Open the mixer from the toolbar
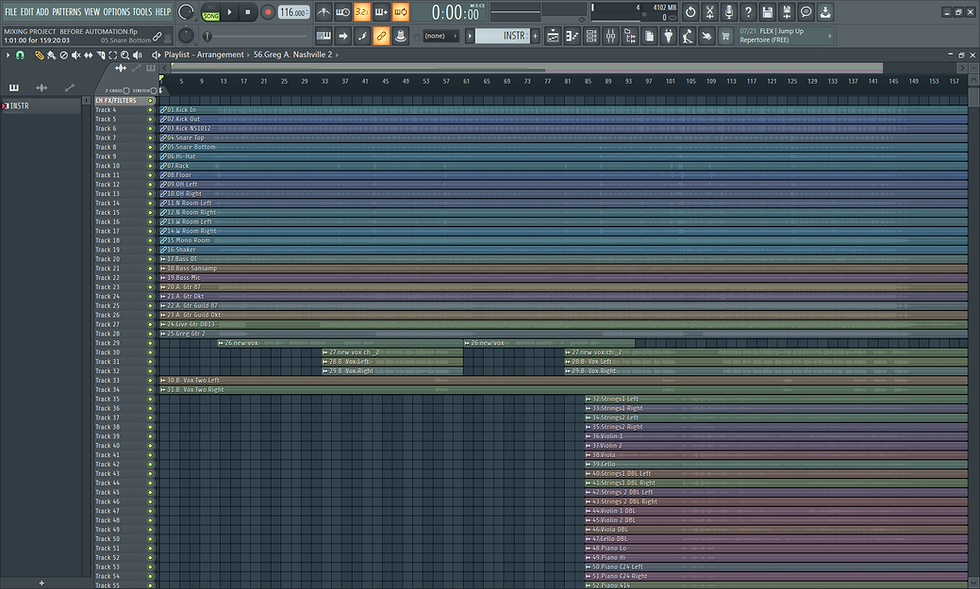 click(612, 36)
